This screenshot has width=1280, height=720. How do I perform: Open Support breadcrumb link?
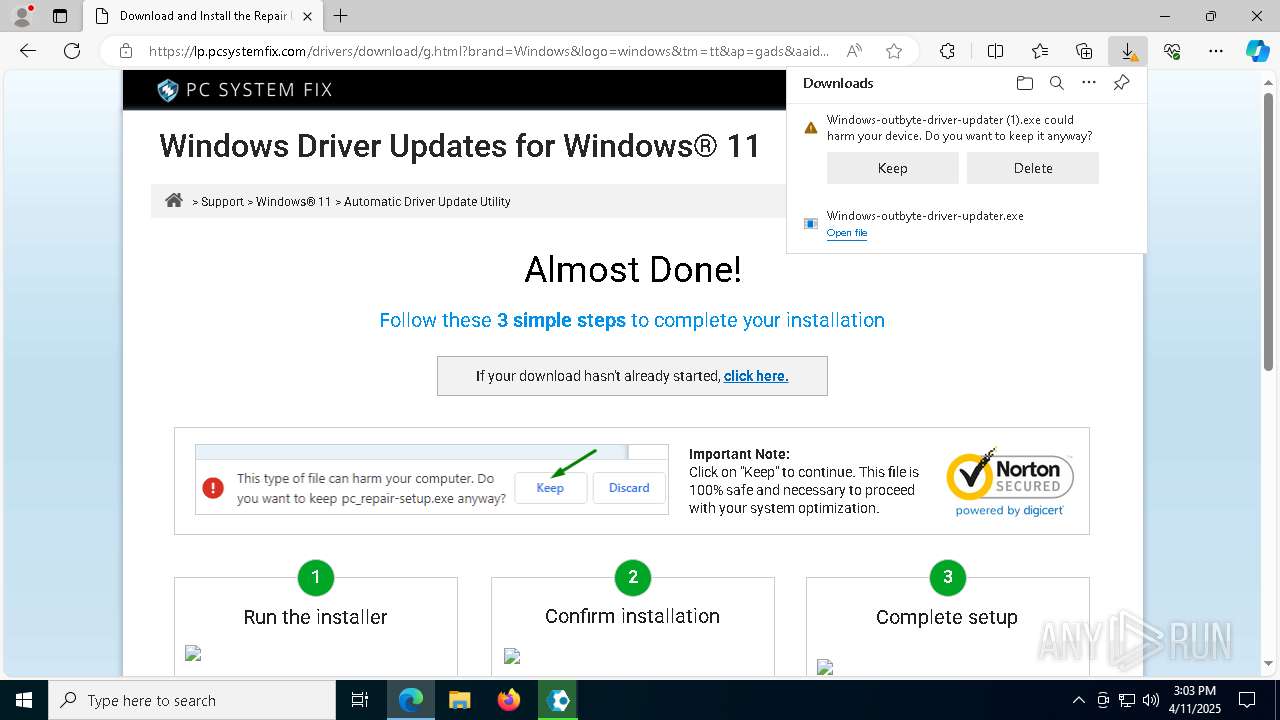click(x=222, y=202)
